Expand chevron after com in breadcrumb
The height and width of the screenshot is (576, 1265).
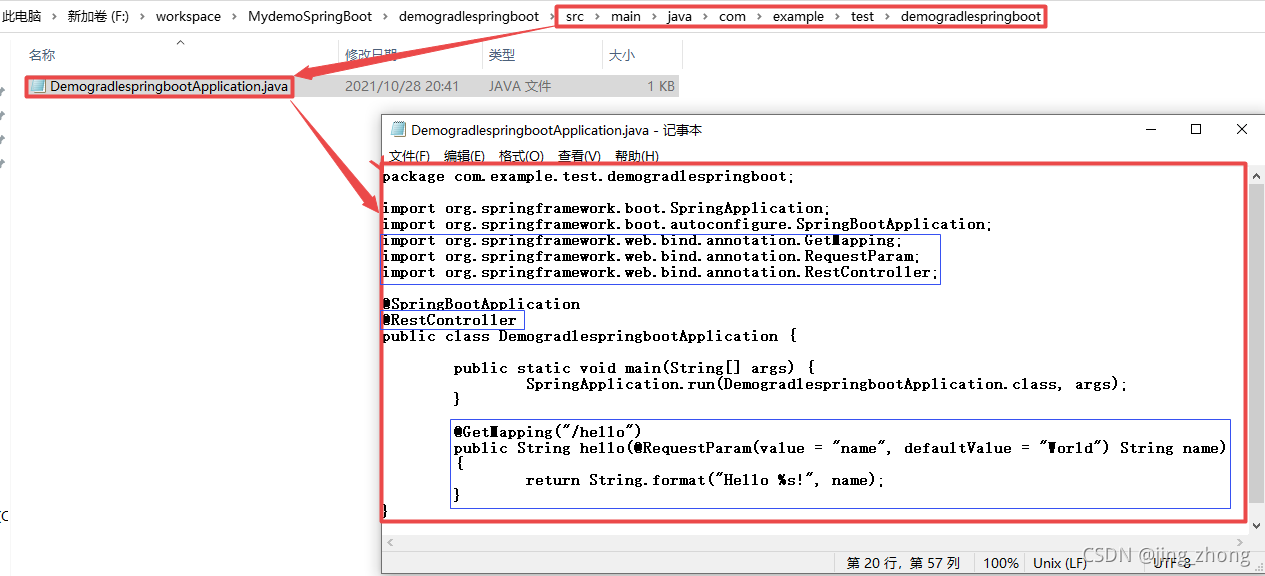(x=759, y=16)
